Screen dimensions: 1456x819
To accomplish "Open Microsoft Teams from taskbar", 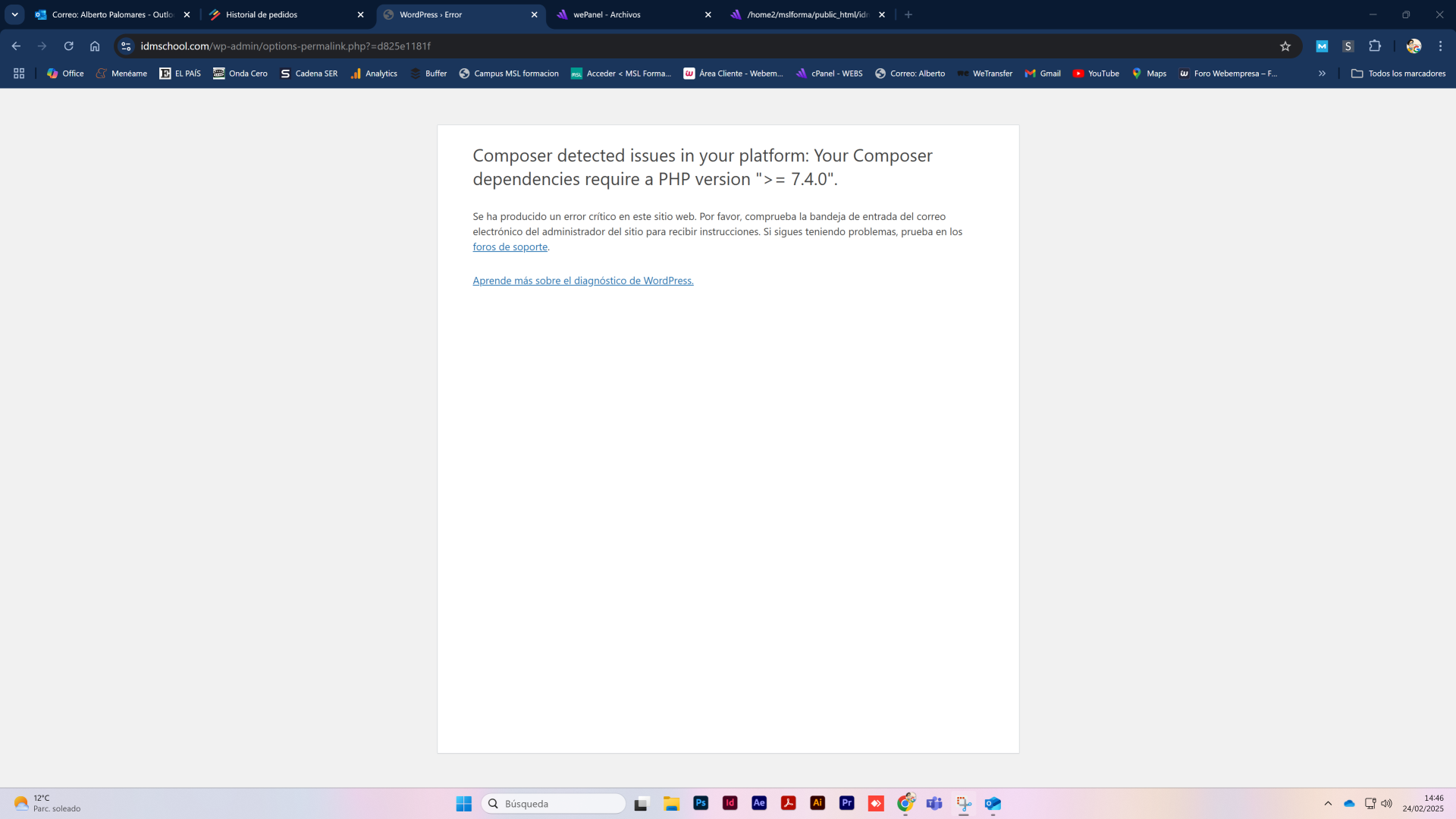I will [x=934, y=803].
